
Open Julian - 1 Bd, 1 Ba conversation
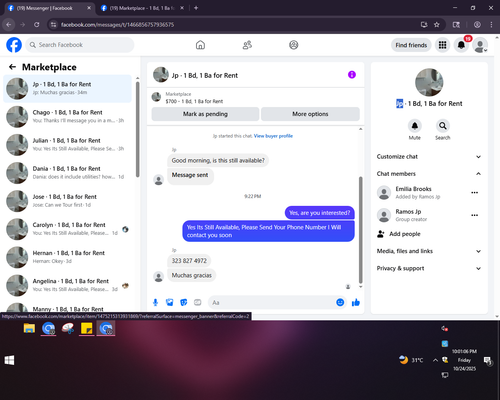tap(68, 145)
